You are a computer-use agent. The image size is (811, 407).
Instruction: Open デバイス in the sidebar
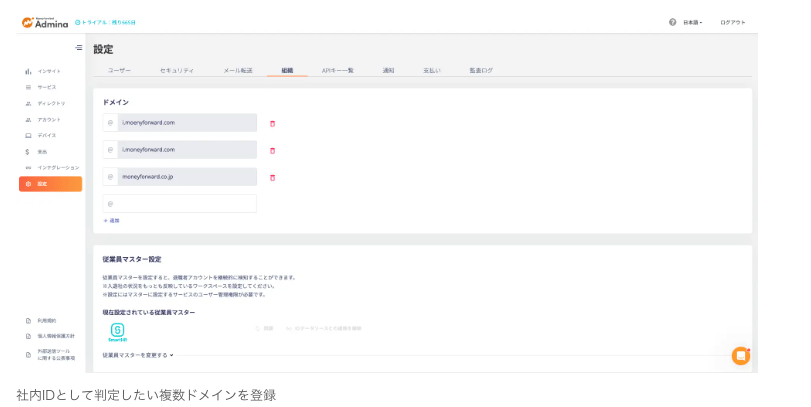41,135
